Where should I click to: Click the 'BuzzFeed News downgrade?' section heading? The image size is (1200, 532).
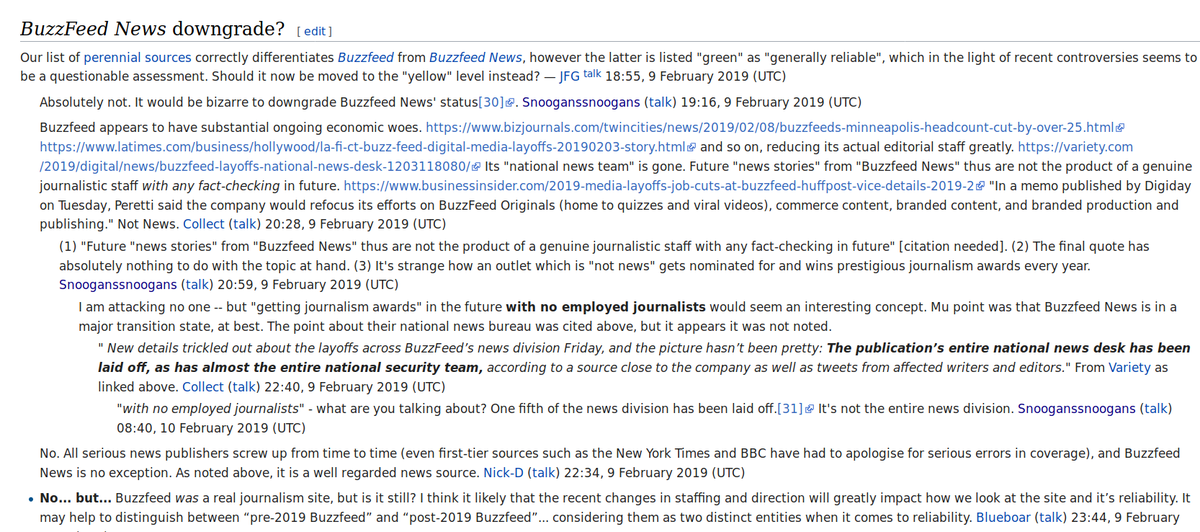(152, 29)
